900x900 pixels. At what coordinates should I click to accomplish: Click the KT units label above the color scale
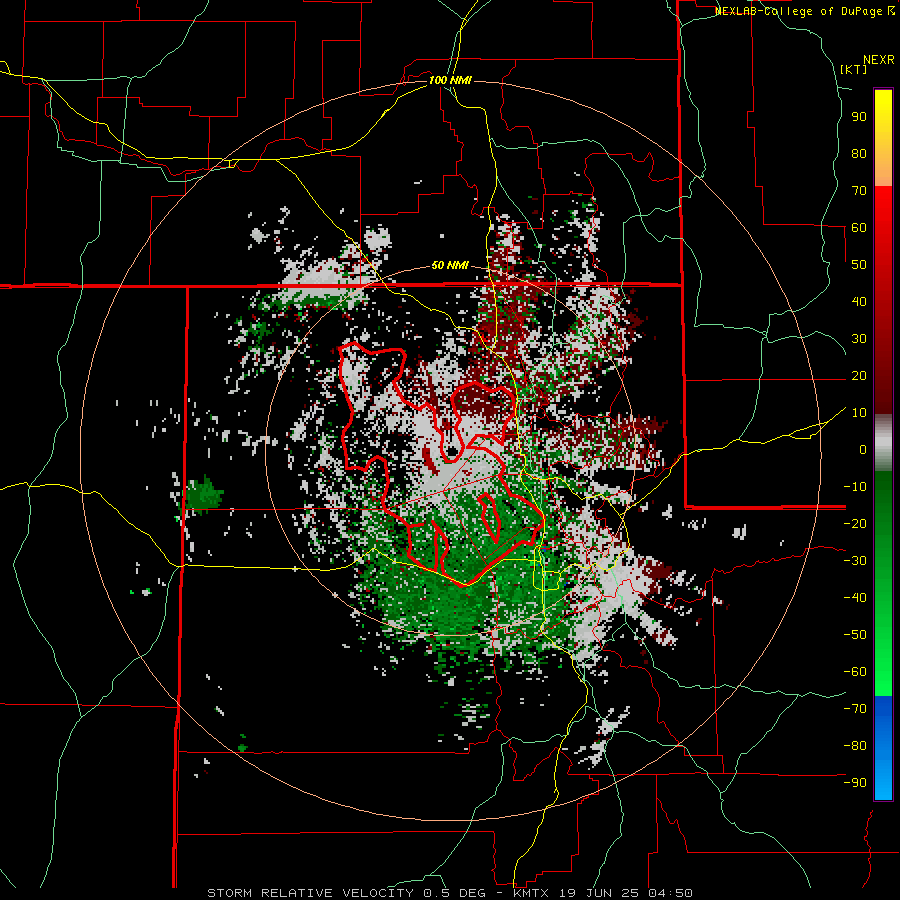tap(854, 69)
